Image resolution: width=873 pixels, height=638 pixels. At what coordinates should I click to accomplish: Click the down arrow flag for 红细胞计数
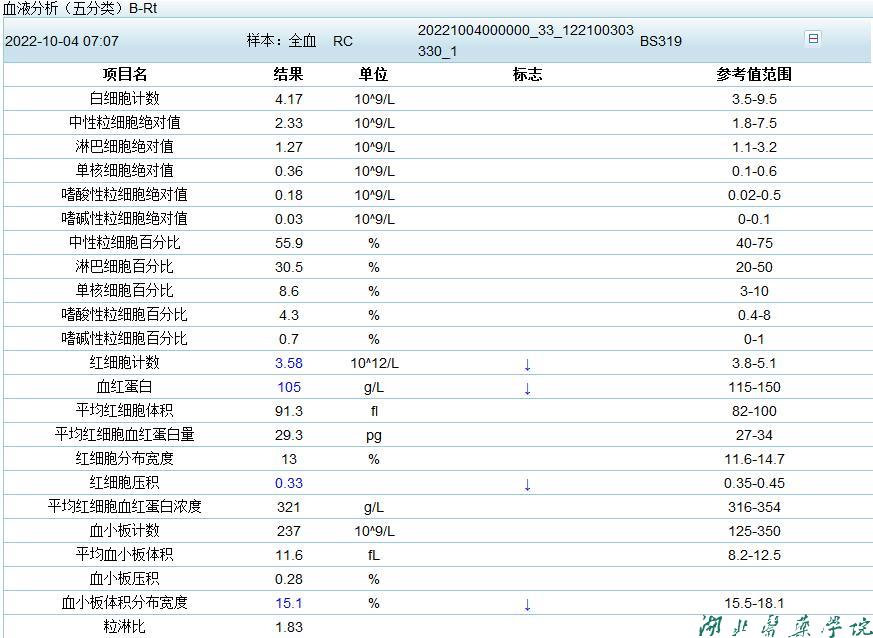coord(527,364)
